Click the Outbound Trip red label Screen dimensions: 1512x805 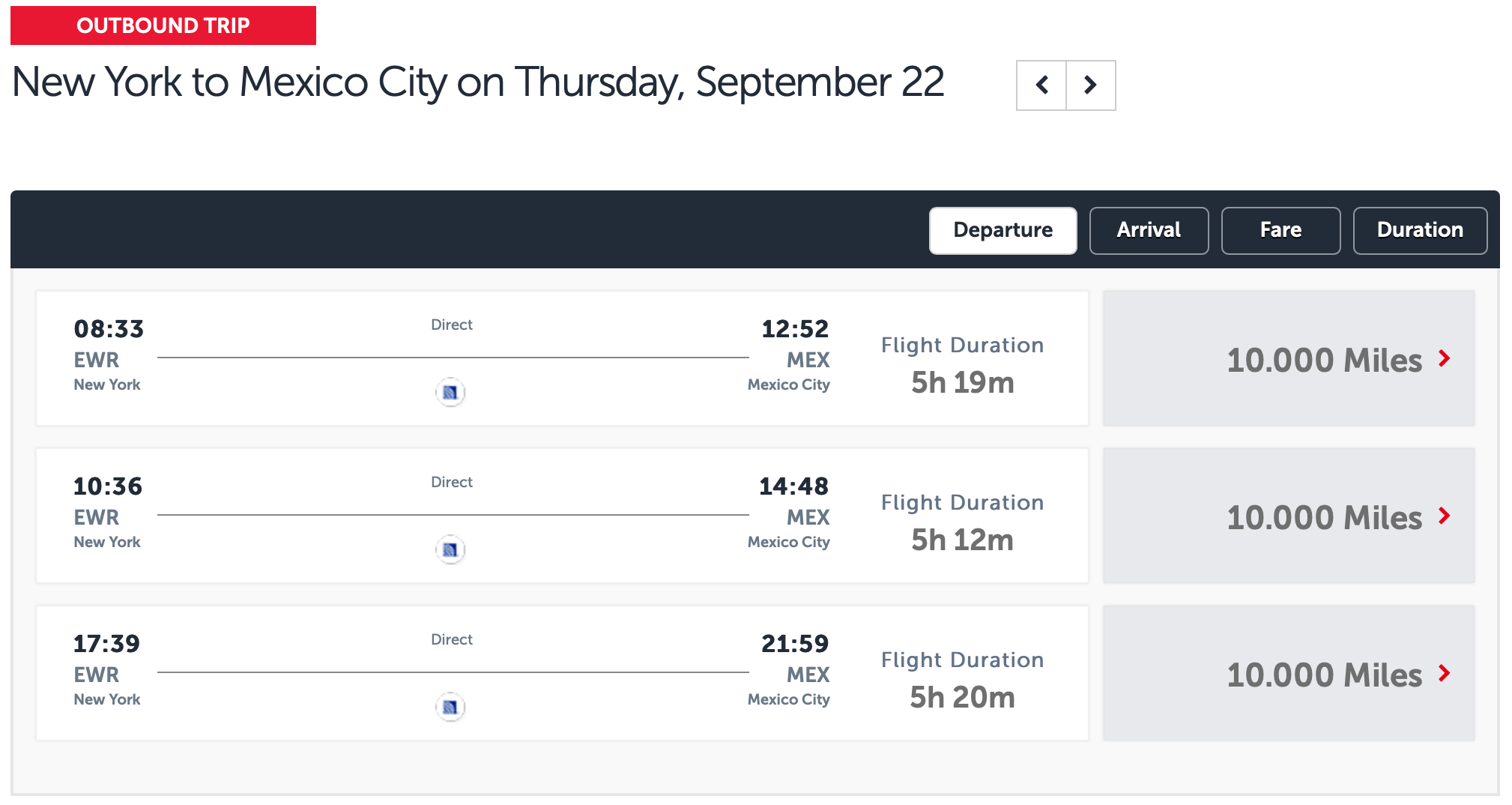(x=163, y=25)
